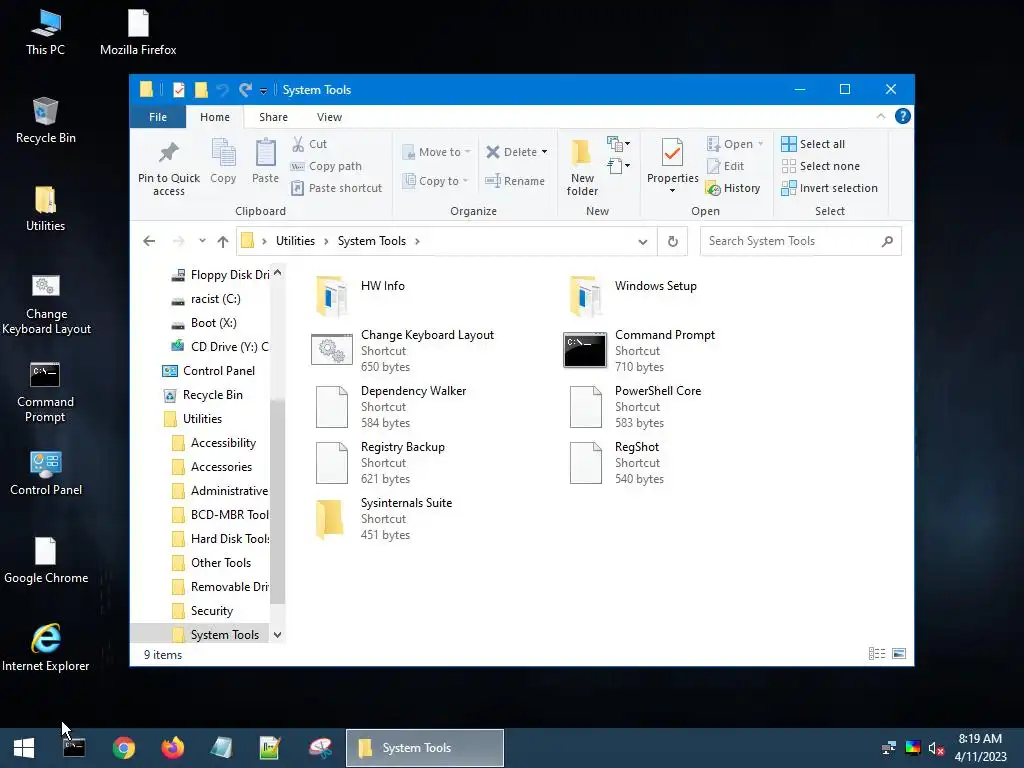Screen dimensions: 1024x768
Task: Click Copy path in Clipboard group
Action: (x=326, y=166)
